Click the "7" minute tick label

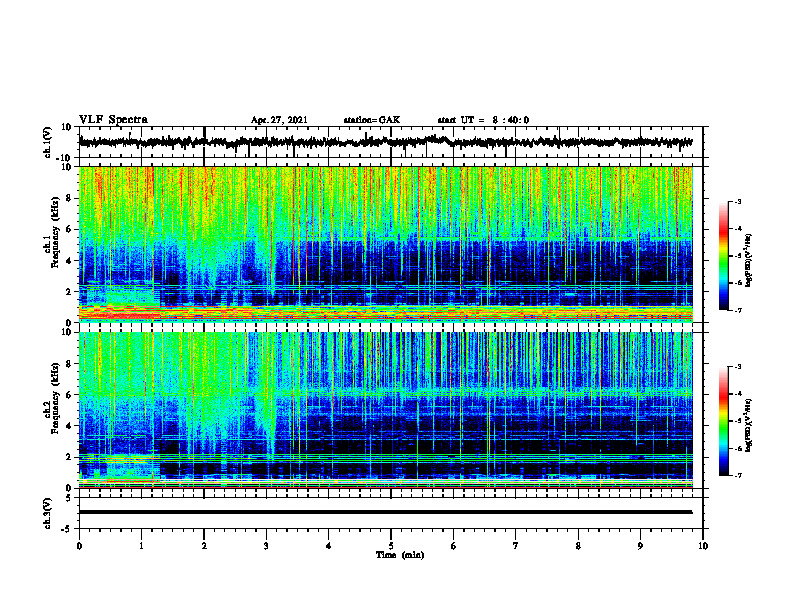pyautogui.click(x=516, y=546)
